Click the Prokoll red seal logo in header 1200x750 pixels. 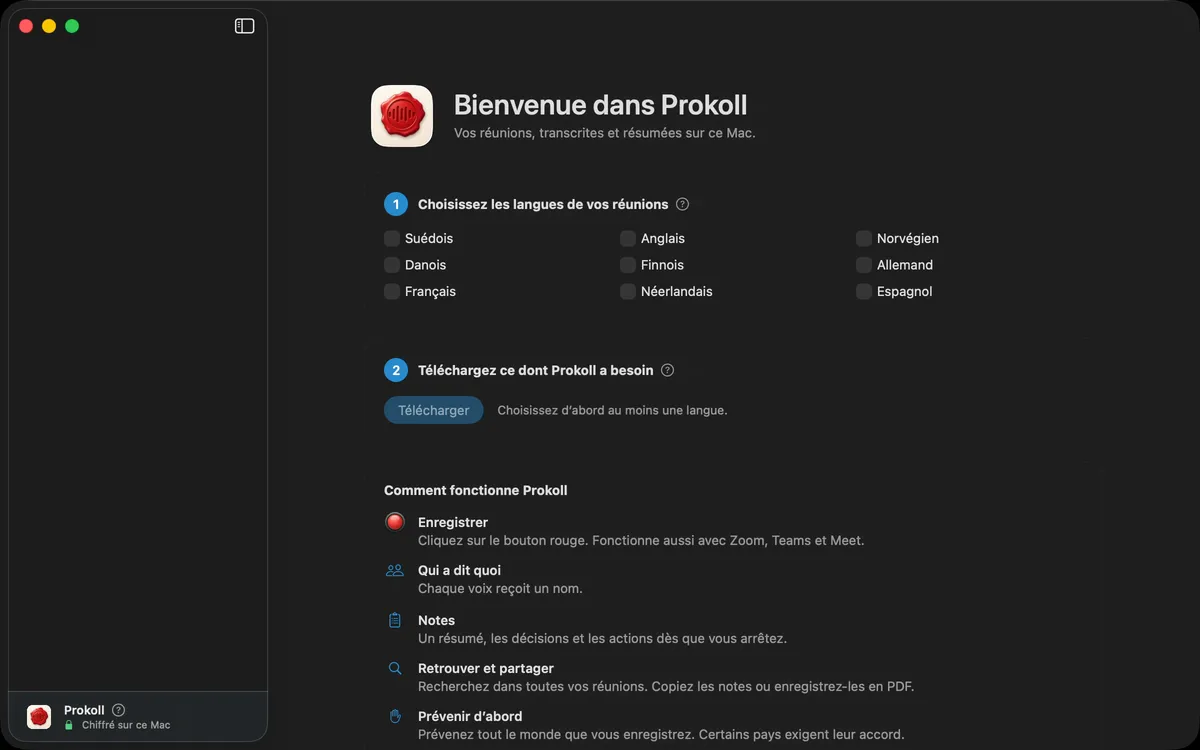(402, 116)
